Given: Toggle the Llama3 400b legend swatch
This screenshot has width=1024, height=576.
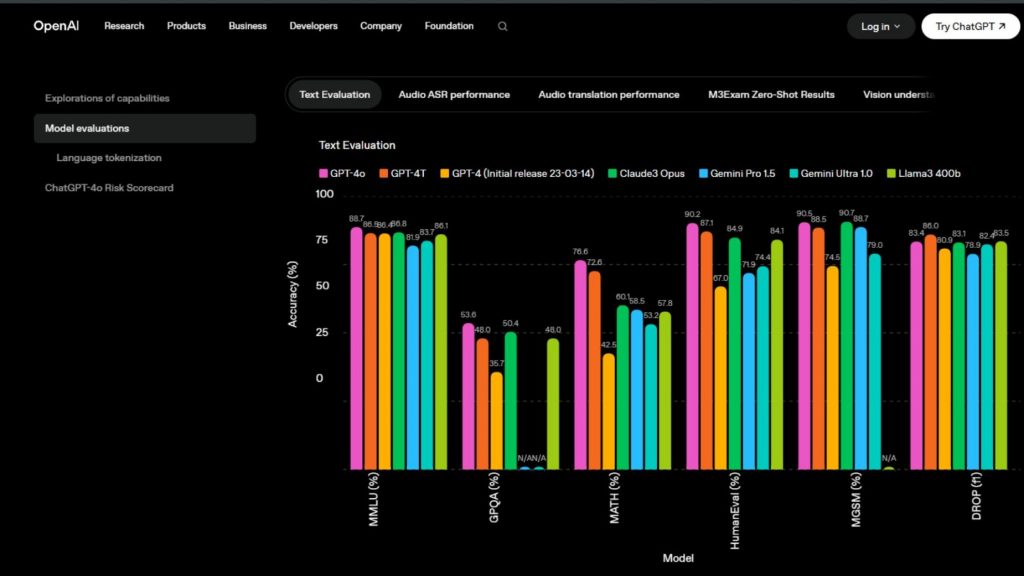Looking at the screenshot, I should 891,174.
